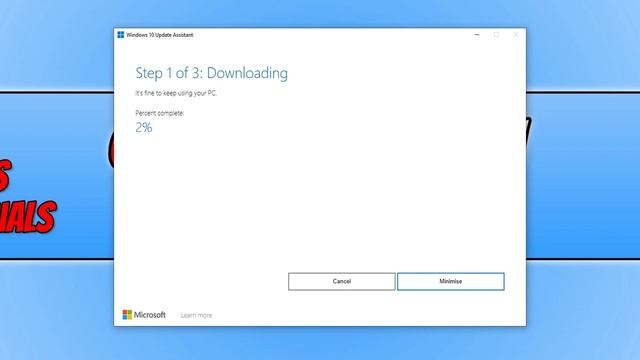Screen dimensions: 640x360
Task: Click the Minimise button
Action: (451, 281)
